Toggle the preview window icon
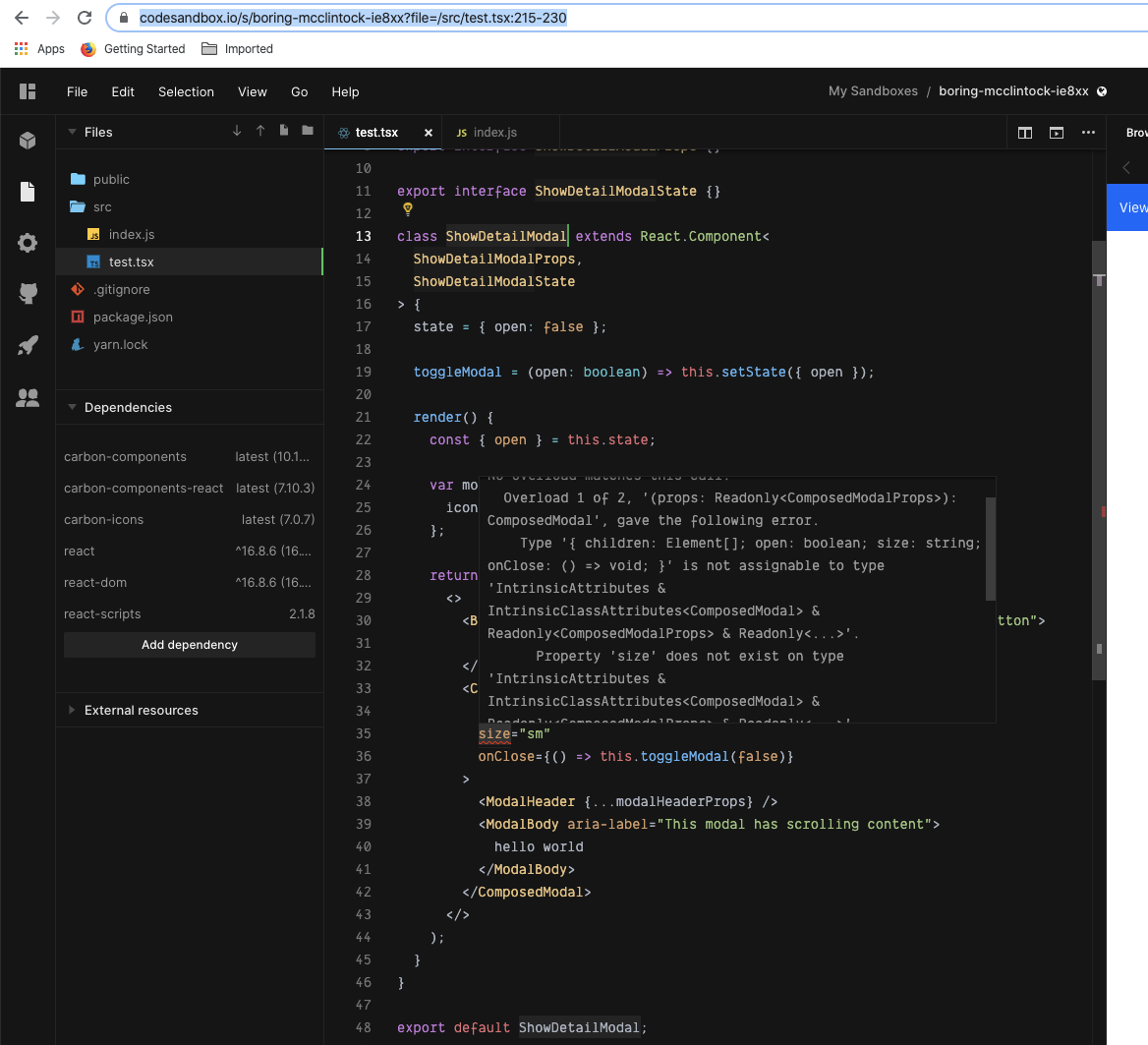The height and width of the screenshot is (1045, 1148). 1056,133
